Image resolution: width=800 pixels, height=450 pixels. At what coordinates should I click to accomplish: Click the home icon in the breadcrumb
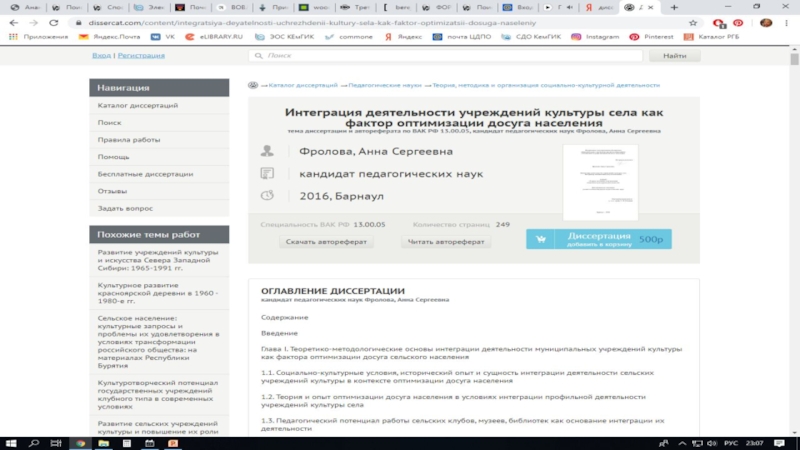pos(253,85)
